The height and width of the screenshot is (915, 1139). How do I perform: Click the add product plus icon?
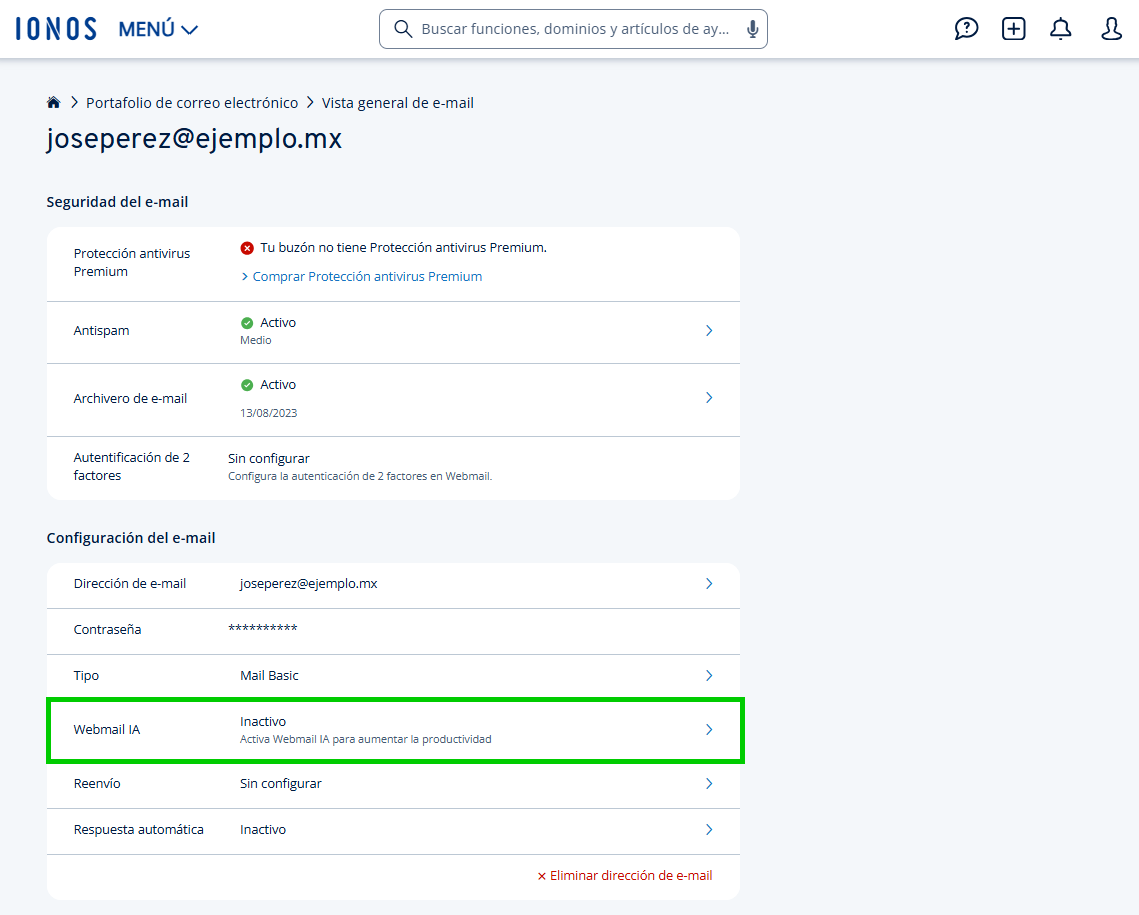(x=1013, y=29)
